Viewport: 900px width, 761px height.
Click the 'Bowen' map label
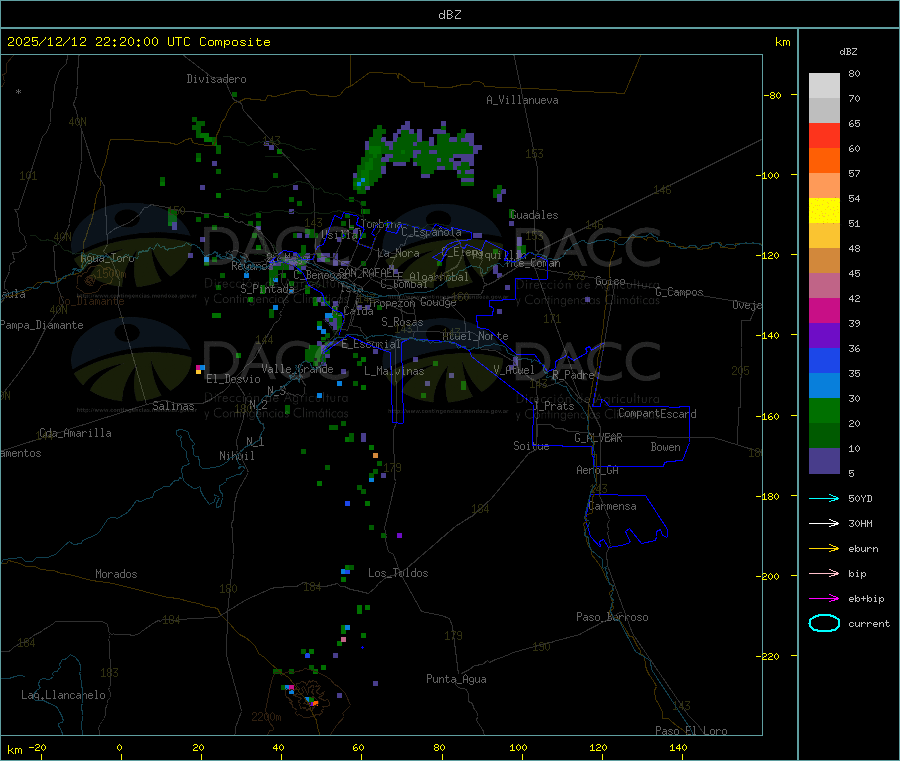[665, 447]
